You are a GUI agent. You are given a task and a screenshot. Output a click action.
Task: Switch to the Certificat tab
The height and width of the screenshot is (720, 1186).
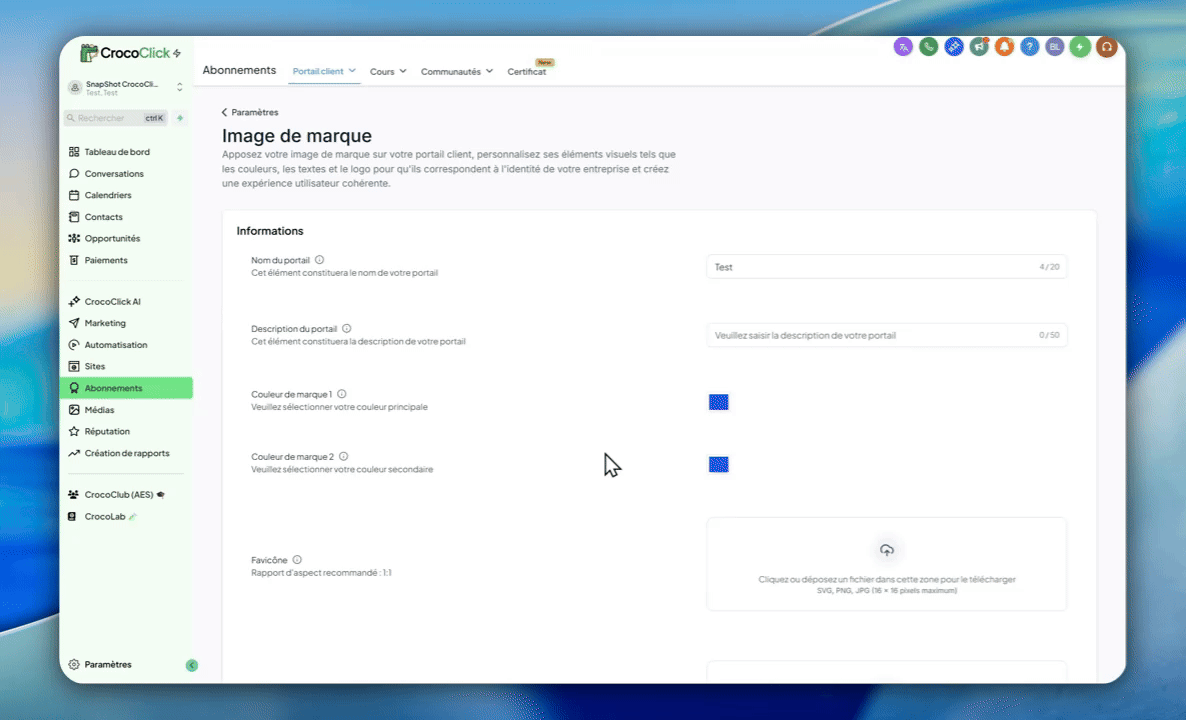click(526, 72)
